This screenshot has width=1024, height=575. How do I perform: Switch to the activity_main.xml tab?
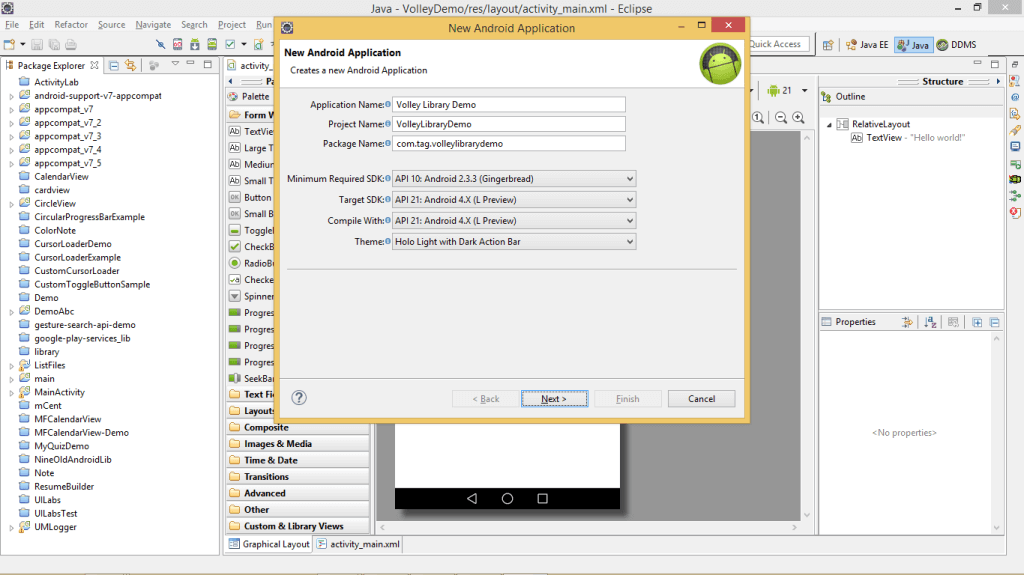[358, 544]
